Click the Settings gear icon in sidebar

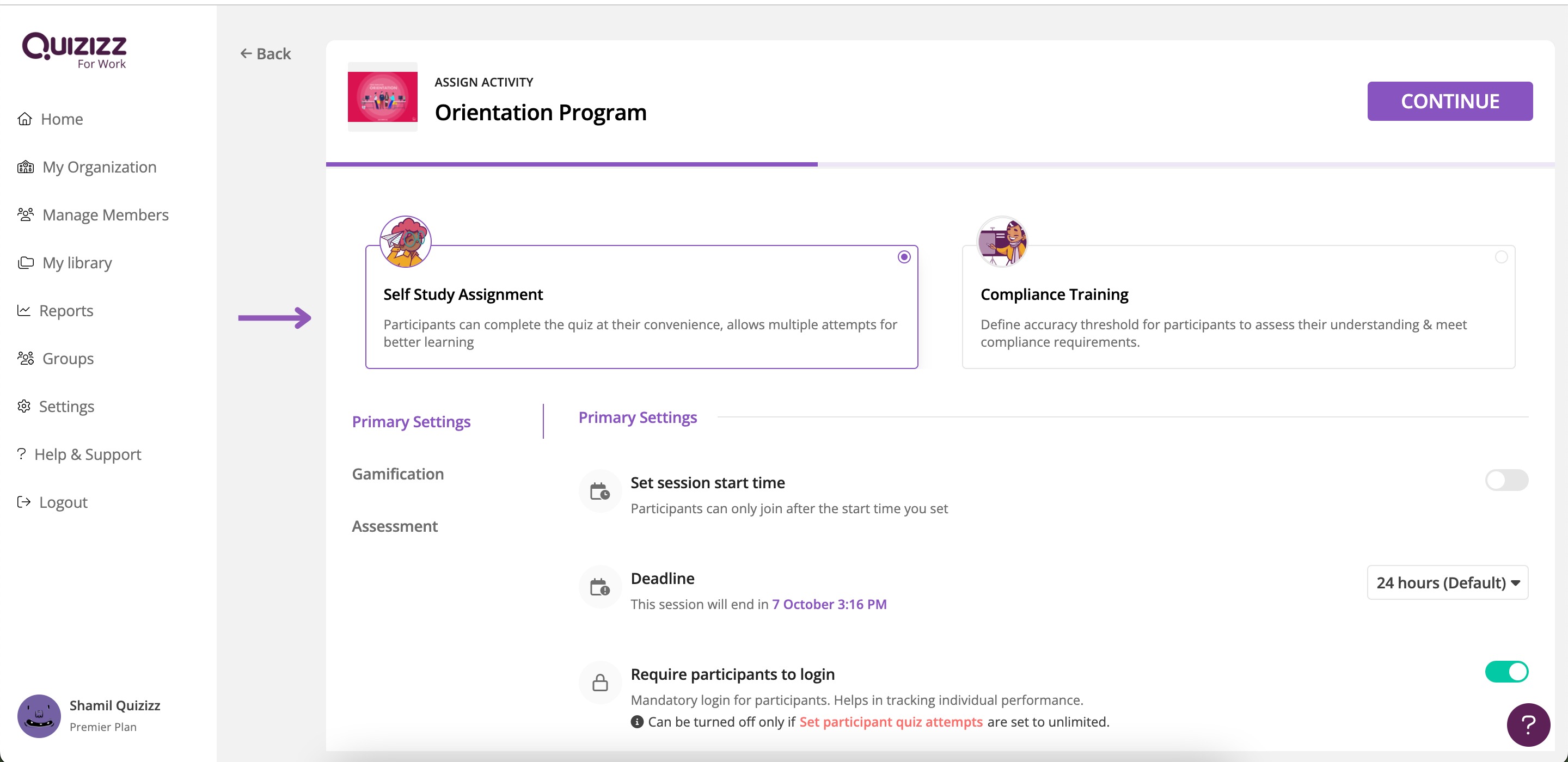[x=24, y=406]
